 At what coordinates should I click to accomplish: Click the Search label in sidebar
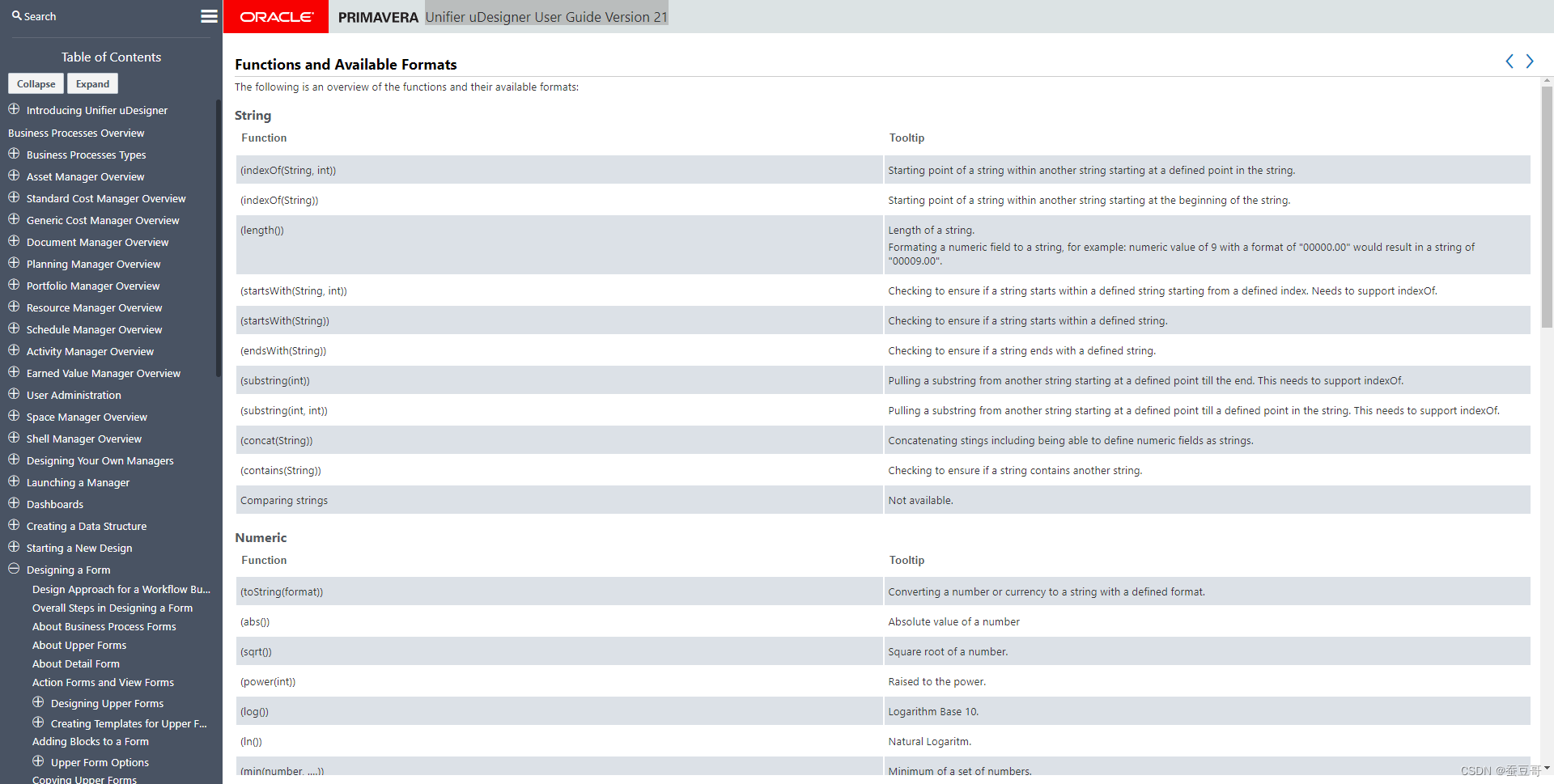(40, 16)
